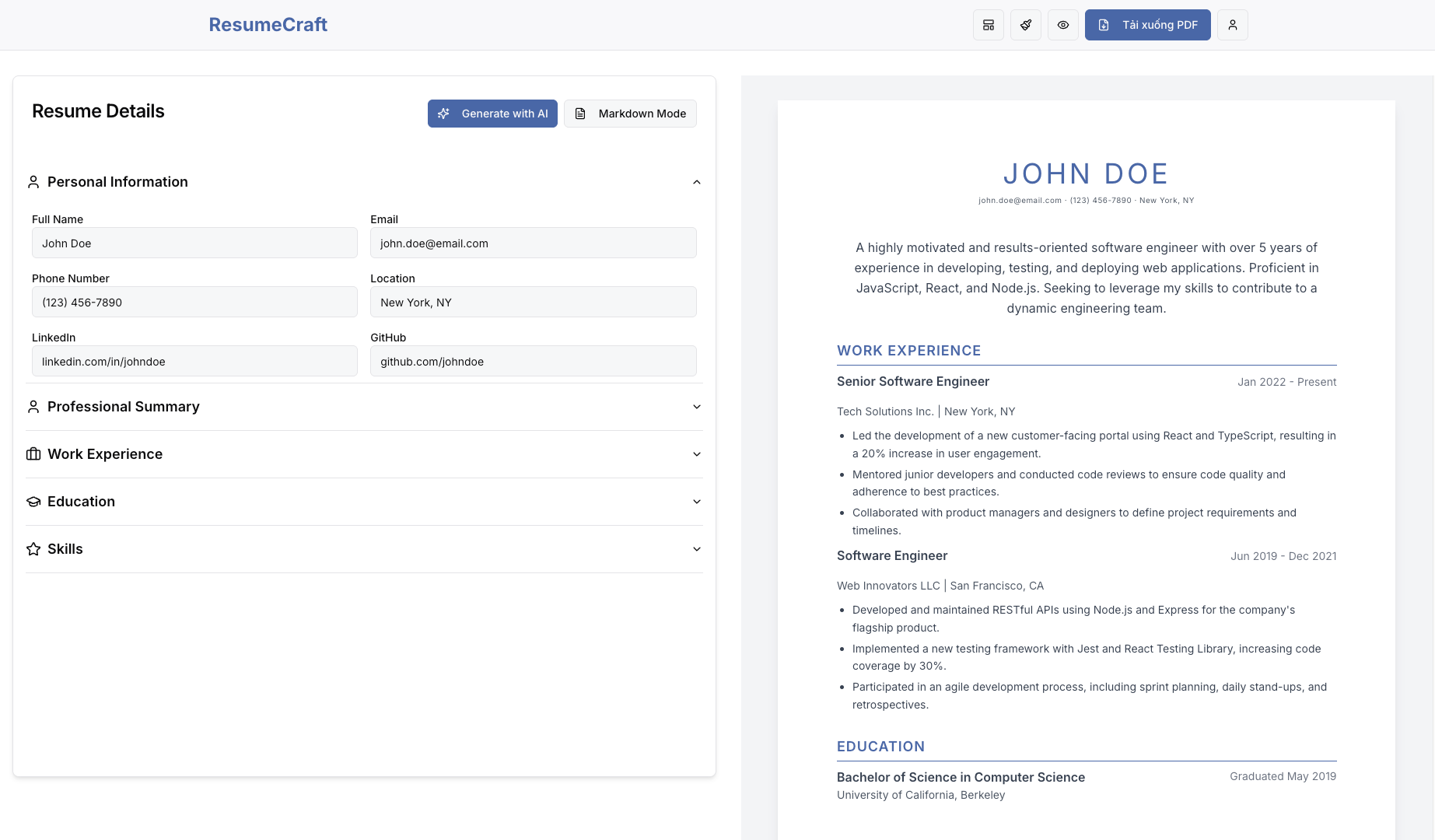Viewport: 1435px width, 840px height.
Task: Open the paintbrush theme styling icon
Action: point(1026,25)
